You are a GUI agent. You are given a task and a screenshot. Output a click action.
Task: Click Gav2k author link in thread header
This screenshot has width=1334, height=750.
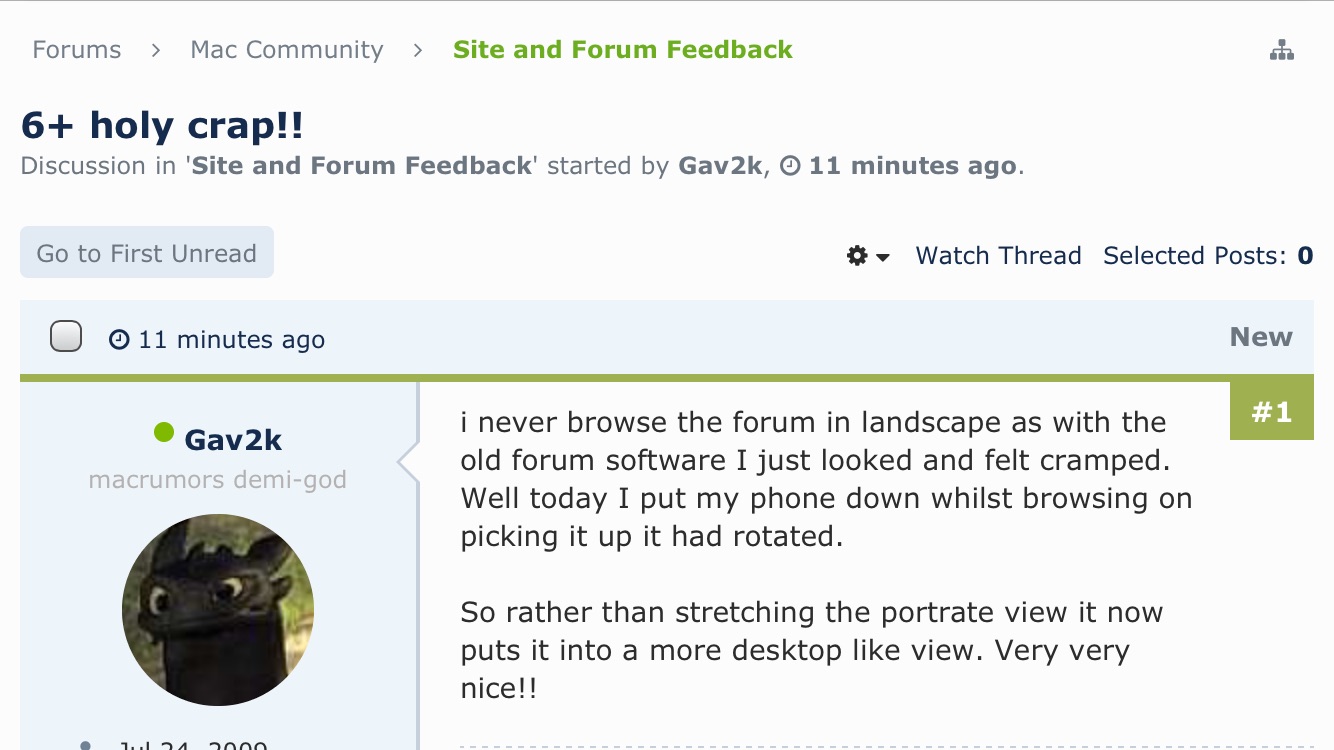[720, 166]
